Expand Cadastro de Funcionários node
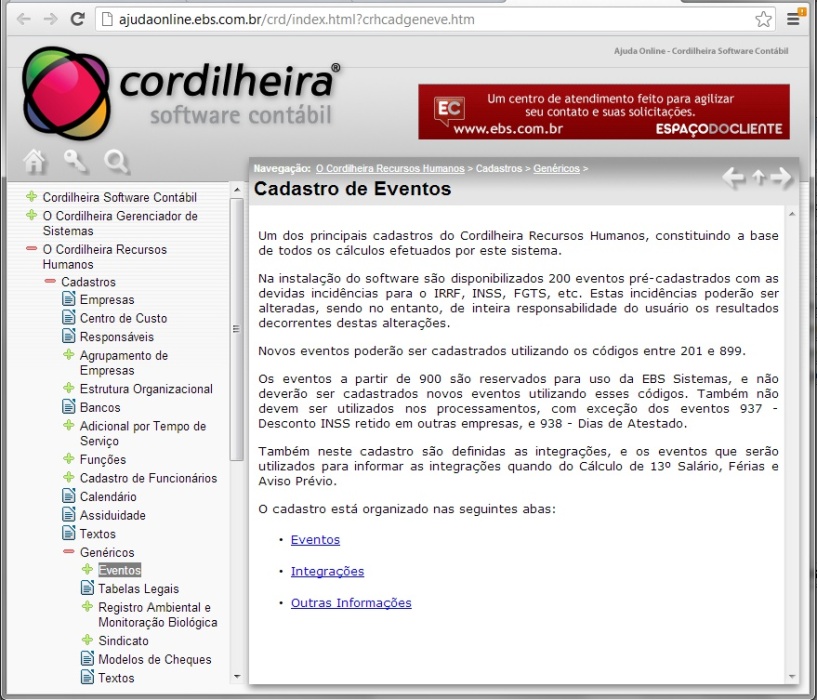Image resolution: width=817 pixels, height=700 pixels. (x=69, y=477)
